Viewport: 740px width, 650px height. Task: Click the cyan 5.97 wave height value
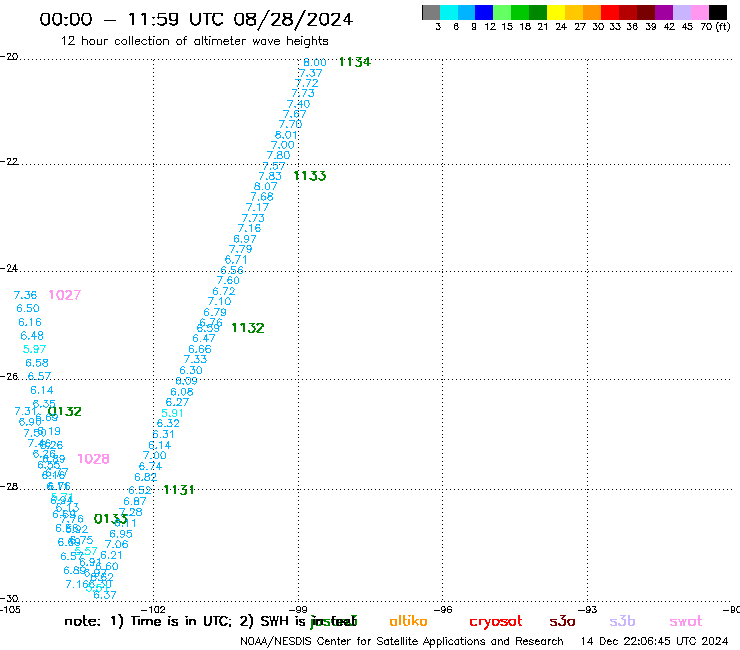tap(34, 349)
